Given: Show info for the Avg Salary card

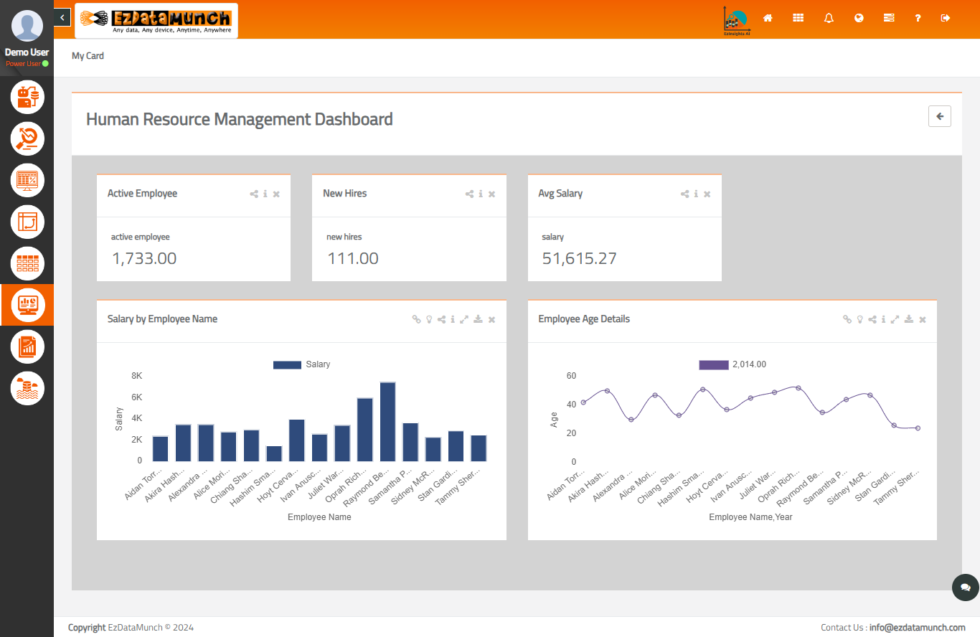Looking at the screenshot, I should tap(696, 194).
